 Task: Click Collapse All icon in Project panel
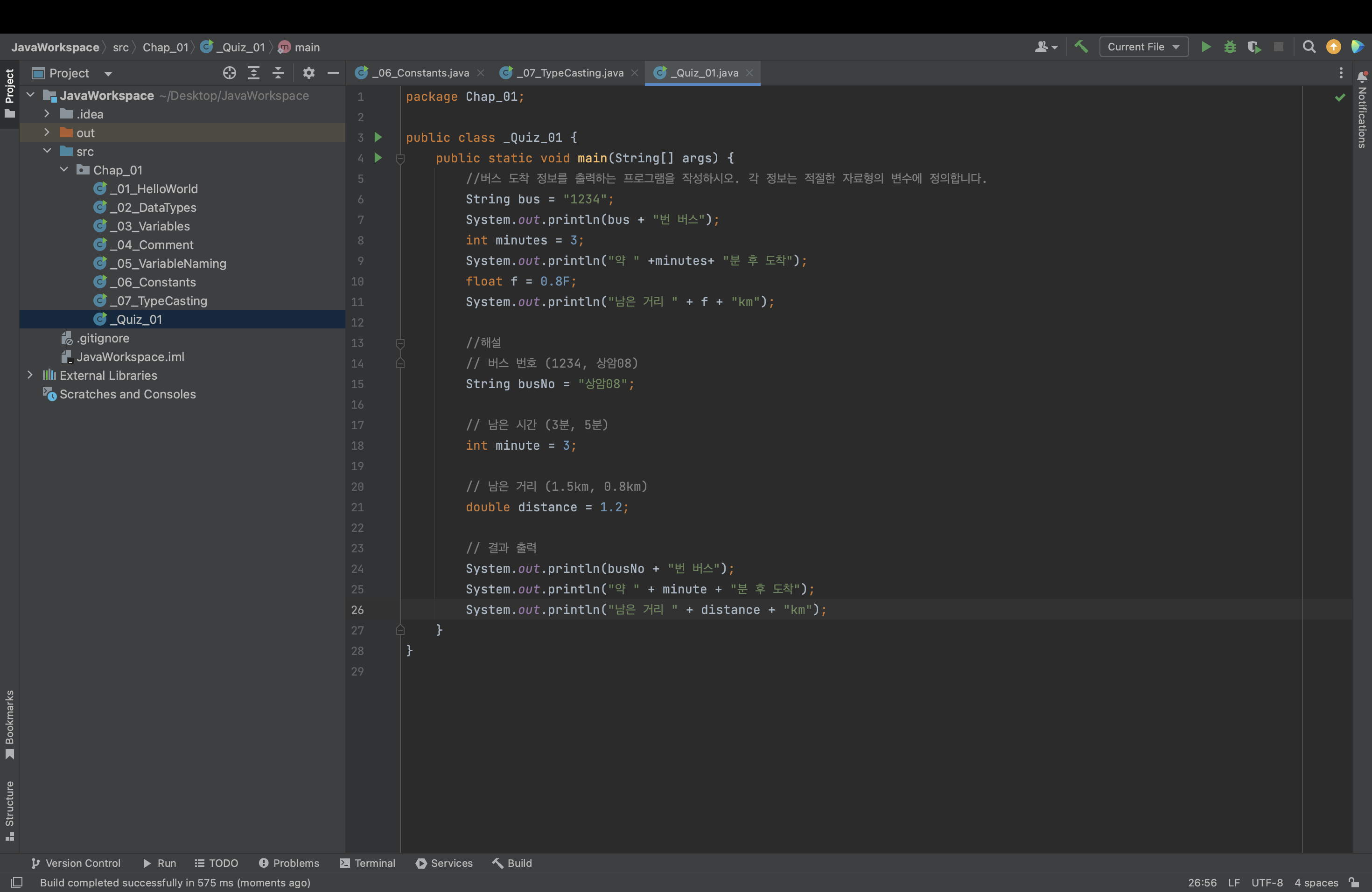pos(278,73)
